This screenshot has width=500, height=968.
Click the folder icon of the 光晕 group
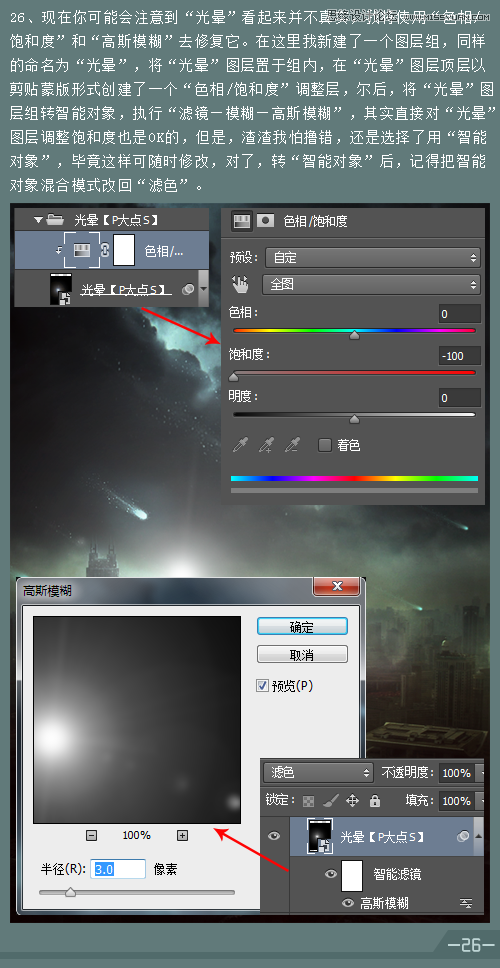55,219
